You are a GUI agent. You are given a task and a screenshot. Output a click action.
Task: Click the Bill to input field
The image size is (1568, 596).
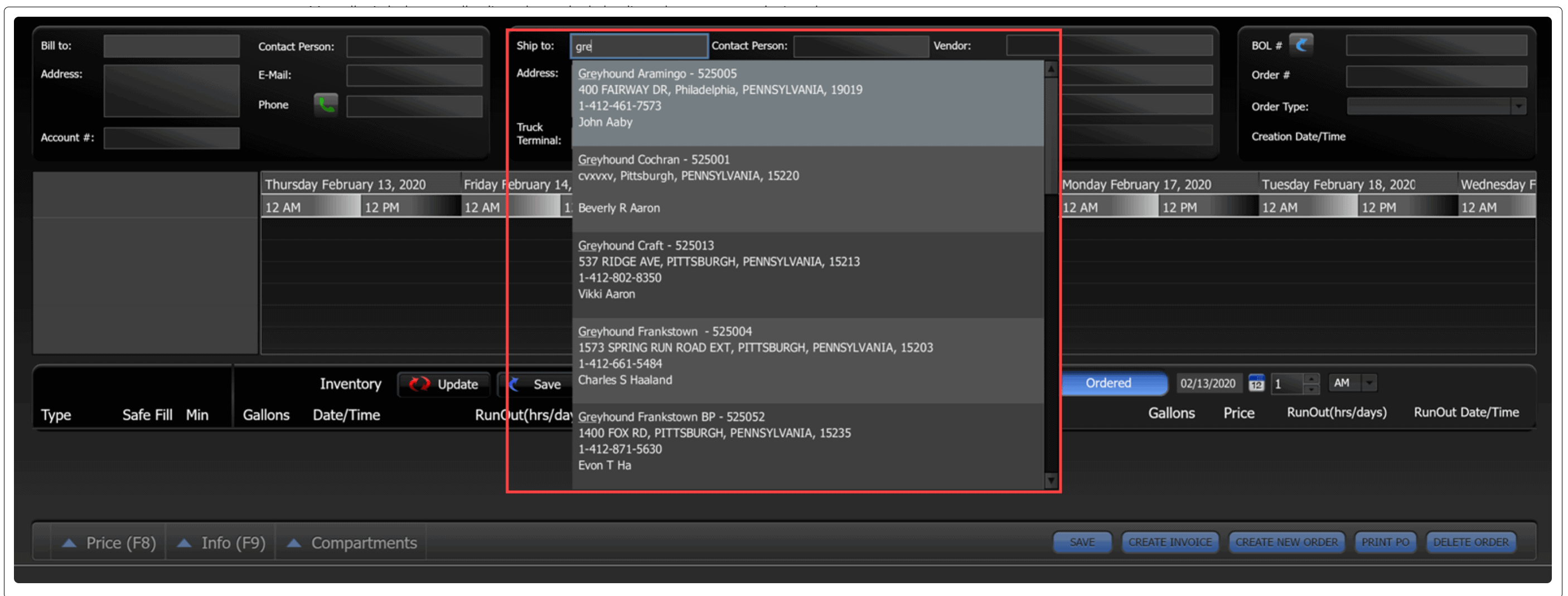(x=172, y=46)
